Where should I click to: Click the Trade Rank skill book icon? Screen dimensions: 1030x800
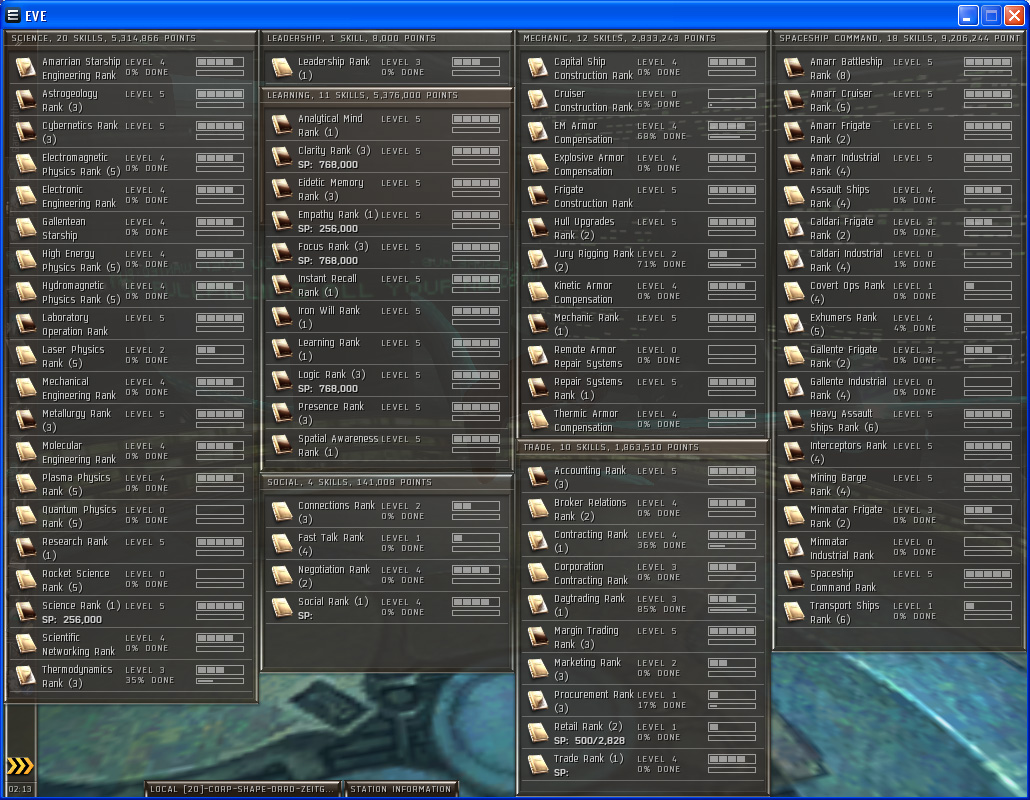[x=538, y=765]
